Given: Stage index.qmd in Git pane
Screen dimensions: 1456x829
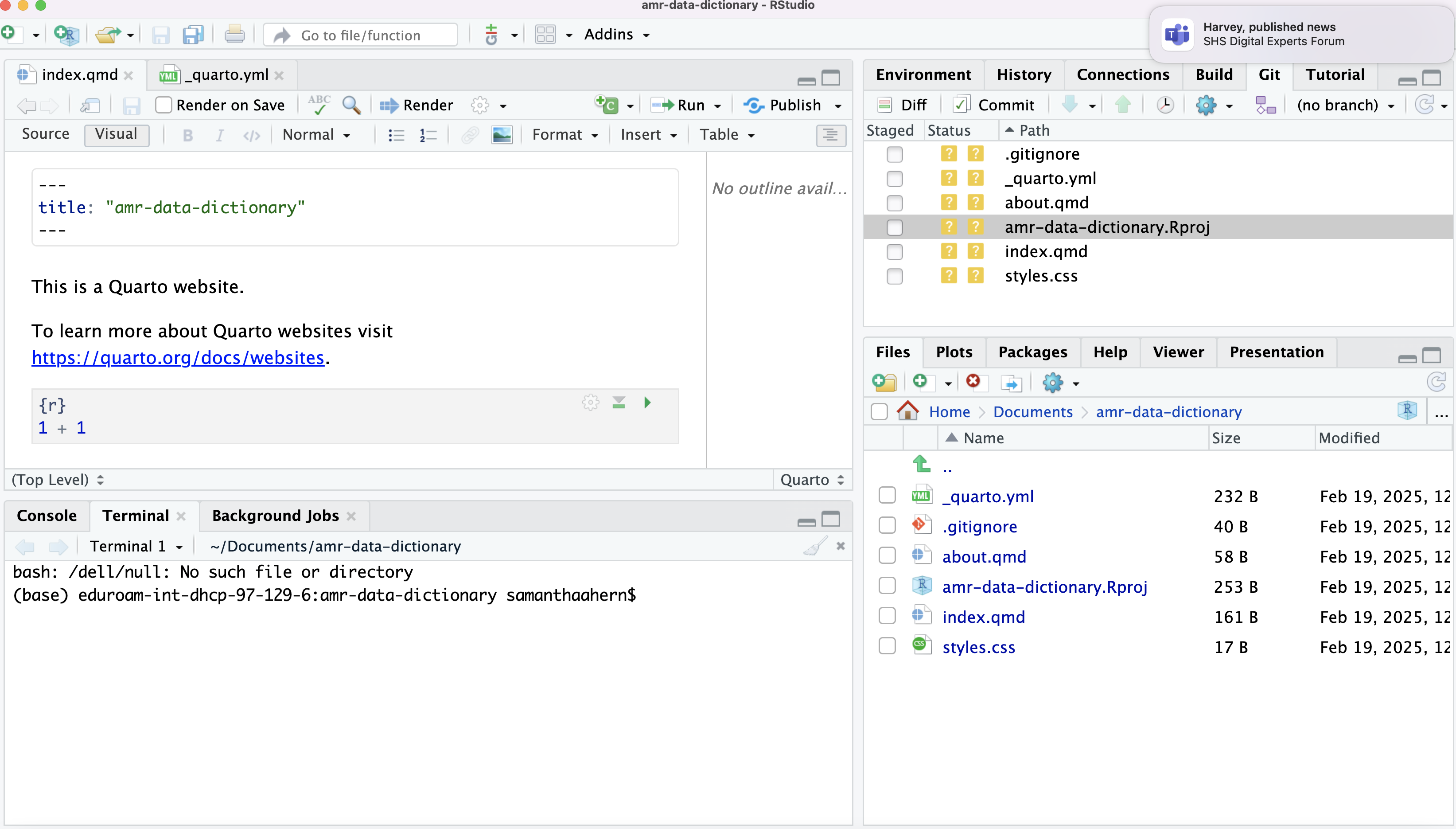Looking at the screenshot, I should coord(895,252).
